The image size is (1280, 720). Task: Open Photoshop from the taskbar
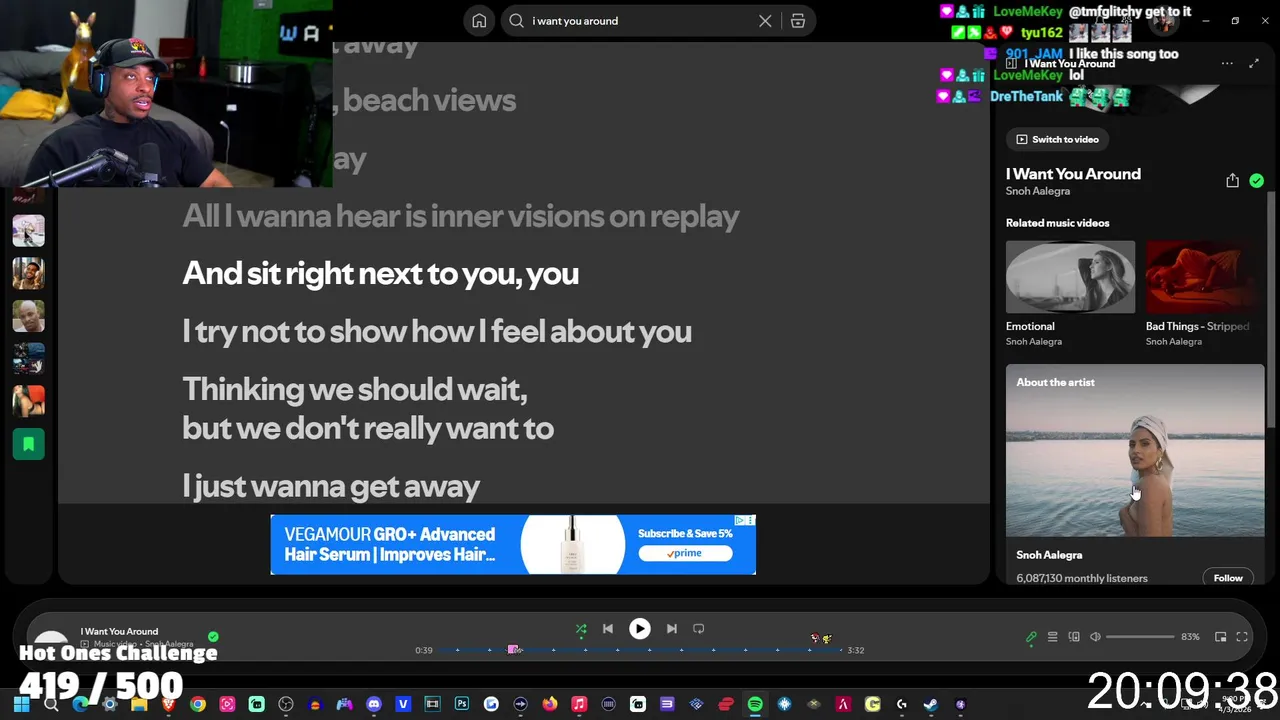(x=462, y=705)
